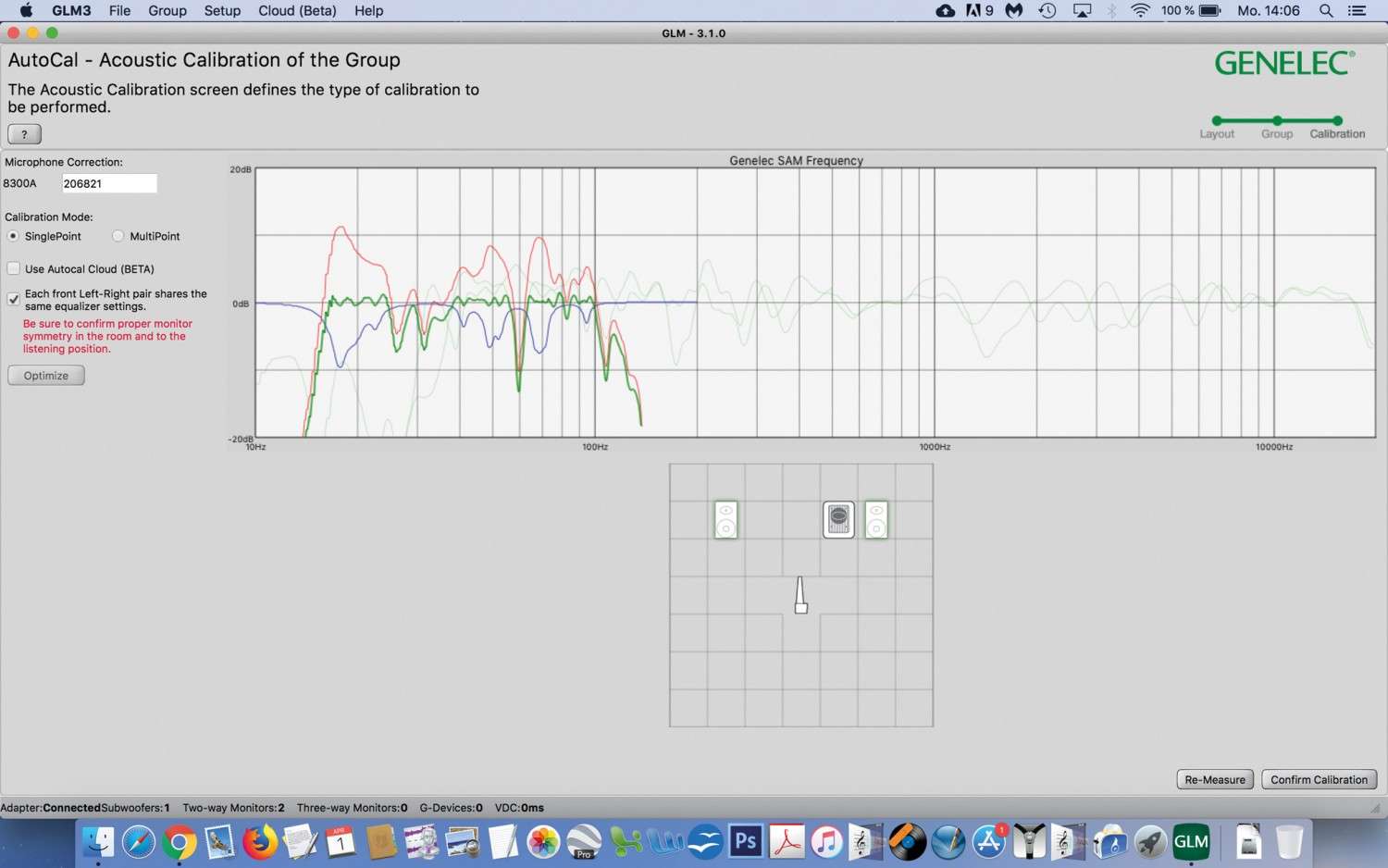This screenshot has height=868, width=1388.
Task: Click the cloud upload menu bar icon
Action: click(x=945, y=10)
